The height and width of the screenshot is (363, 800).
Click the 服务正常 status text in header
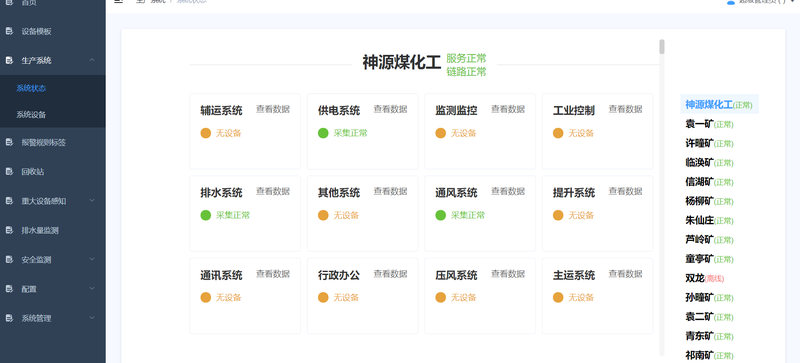(466, 58)
